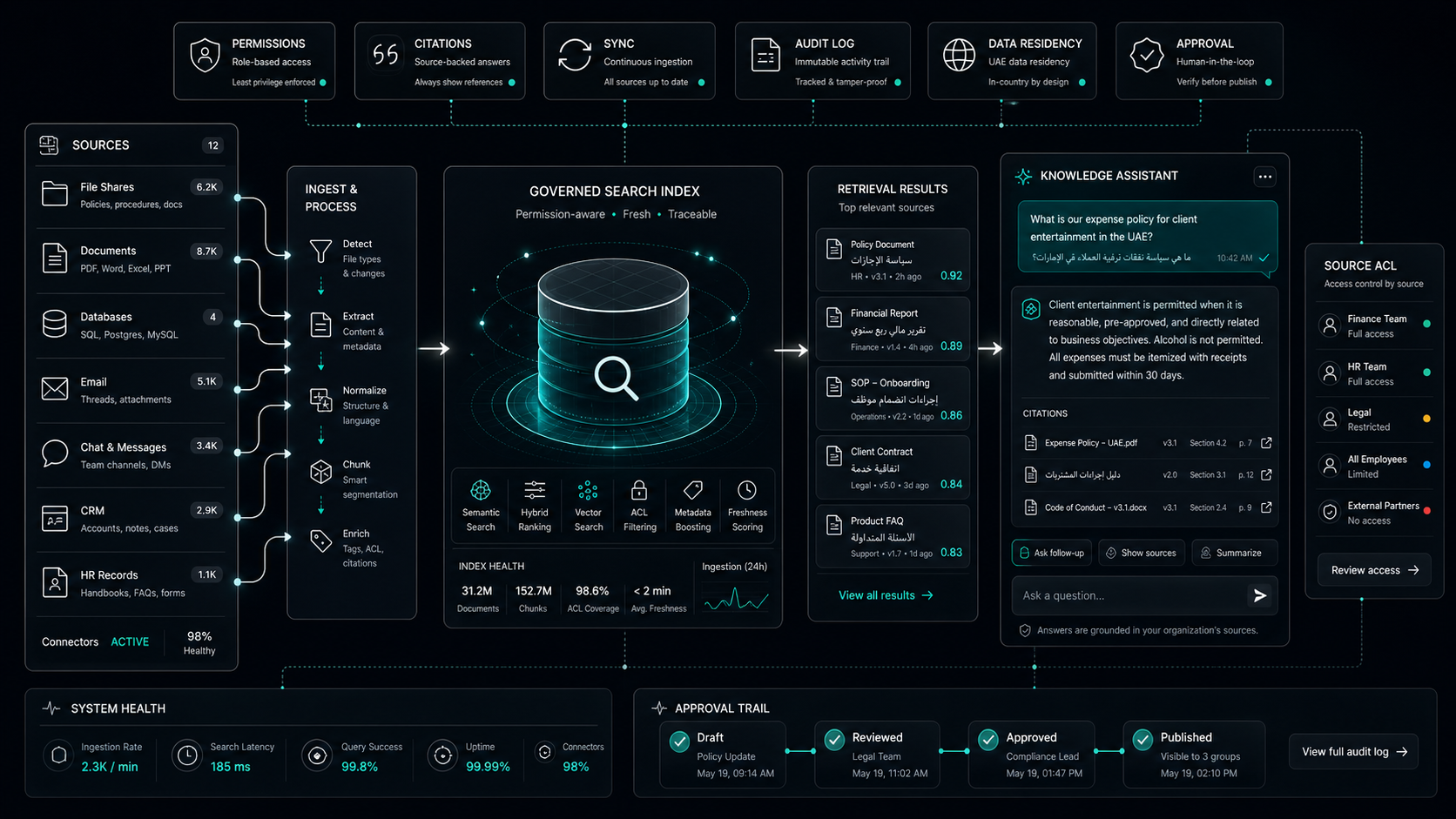Click the Data Residency globe icon
The height and width of the screenshot is (819, 1456).
click(959, 55)
